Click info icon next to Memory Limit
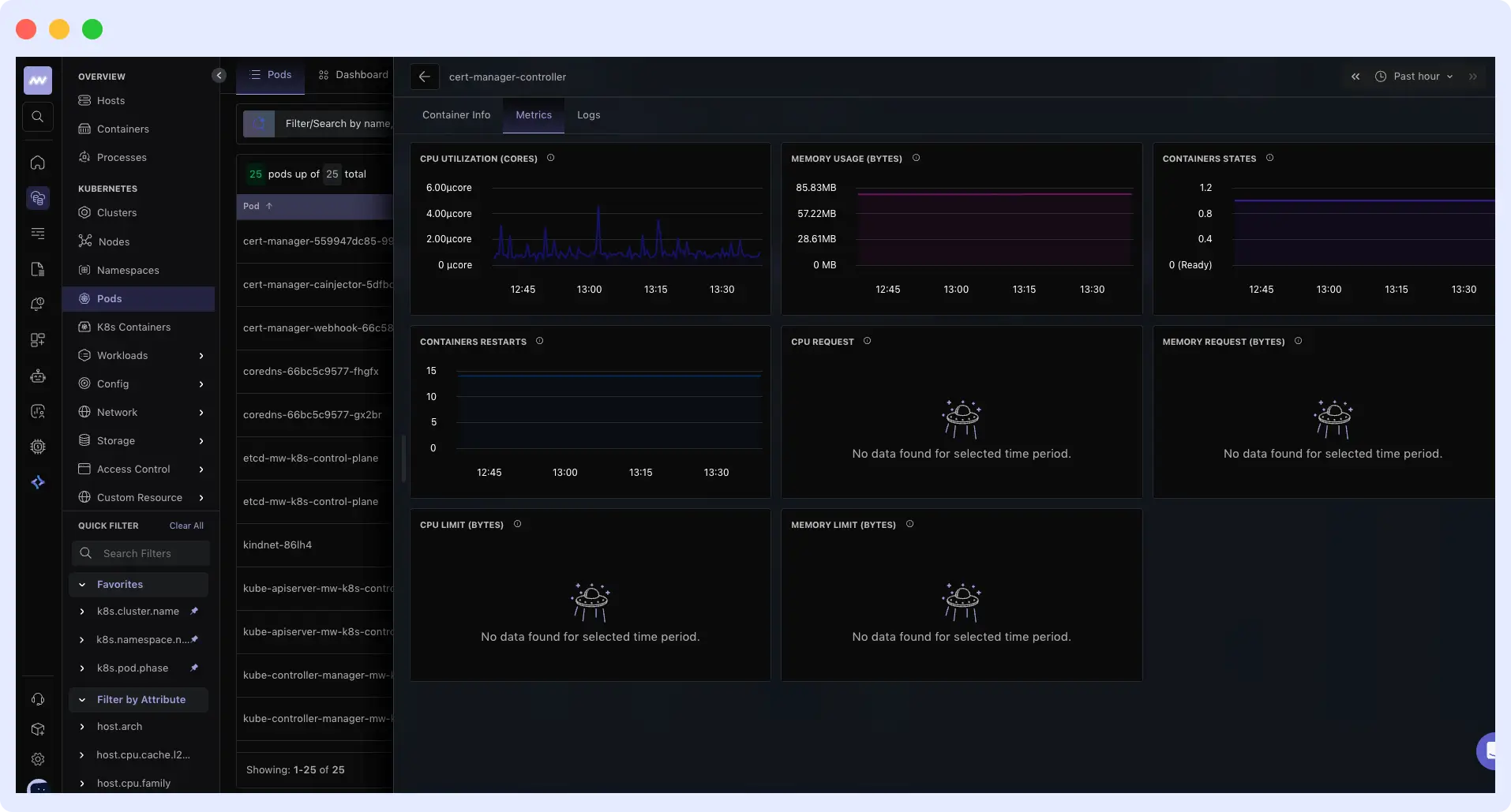 909,524
